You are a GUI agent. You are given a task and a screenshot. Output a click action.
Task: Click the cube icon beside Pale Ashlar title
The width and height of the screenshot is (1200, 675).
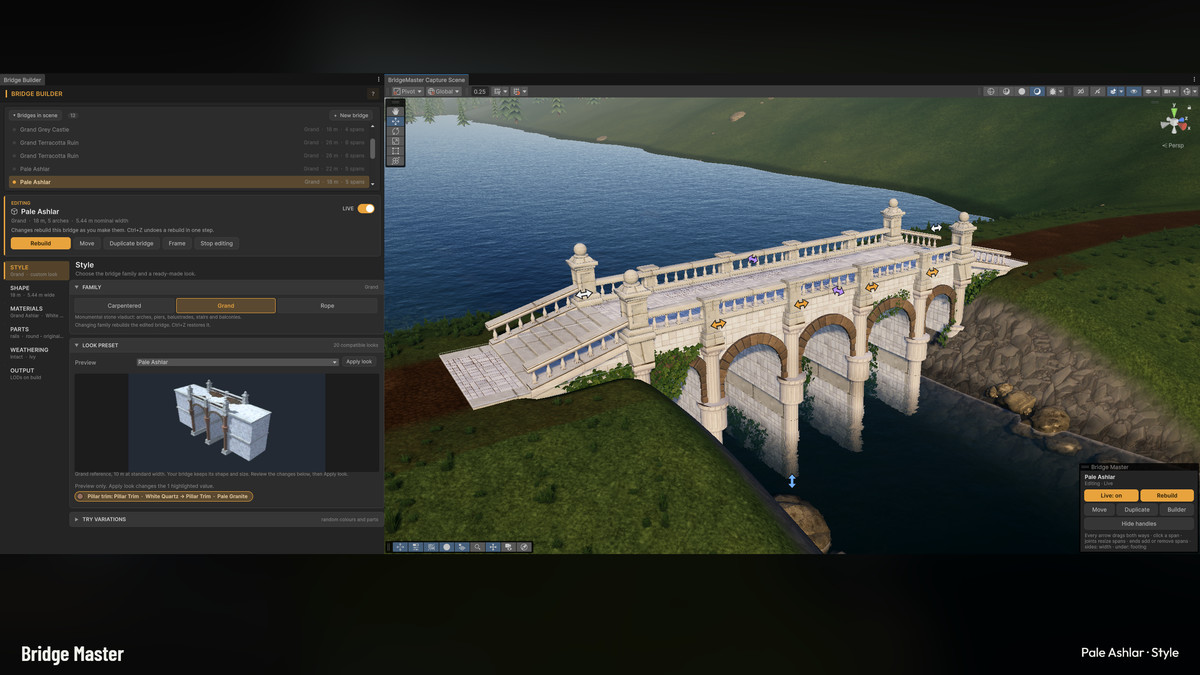coord(14,212)
